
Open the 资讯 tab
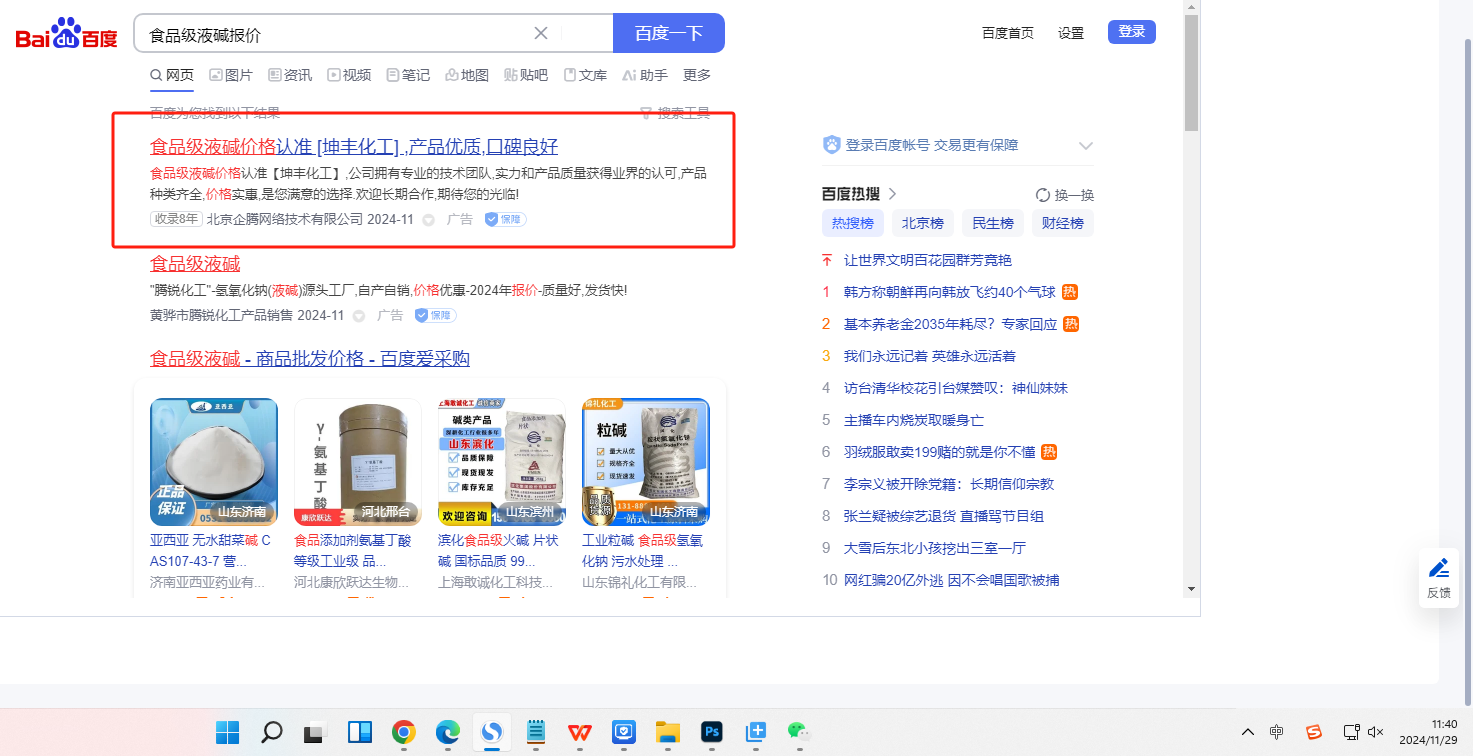coord(290,75)
